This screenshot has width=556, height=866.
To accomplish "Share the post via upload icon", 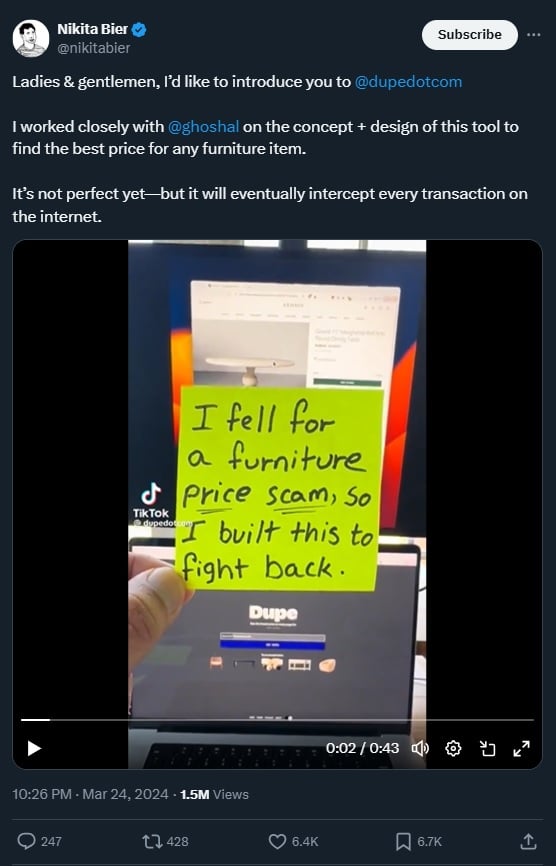I will tap(528, 841).
